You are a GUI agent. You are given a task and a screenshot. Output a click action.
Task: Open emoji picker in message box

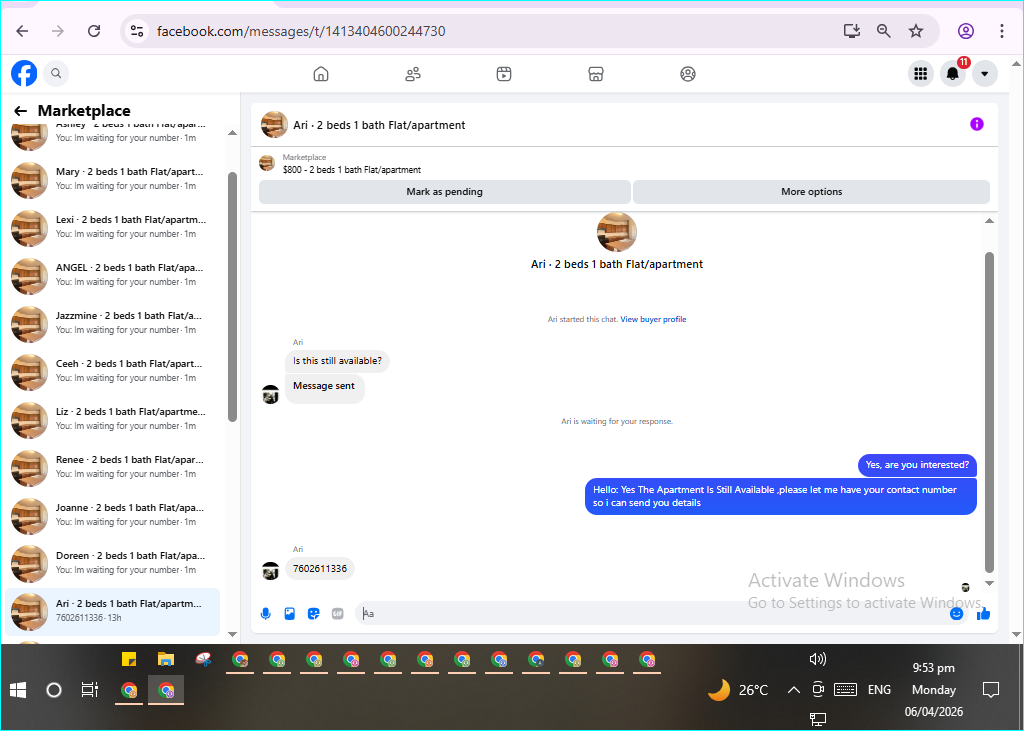956,613
